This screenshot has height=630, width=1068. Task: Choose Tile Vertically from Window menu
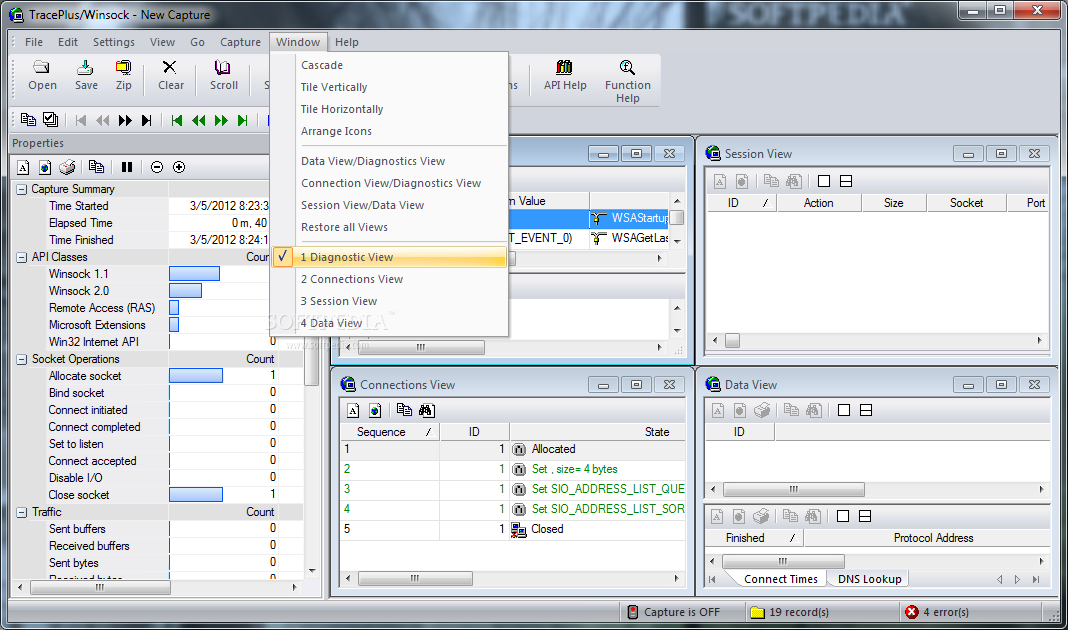coord(390,87)
